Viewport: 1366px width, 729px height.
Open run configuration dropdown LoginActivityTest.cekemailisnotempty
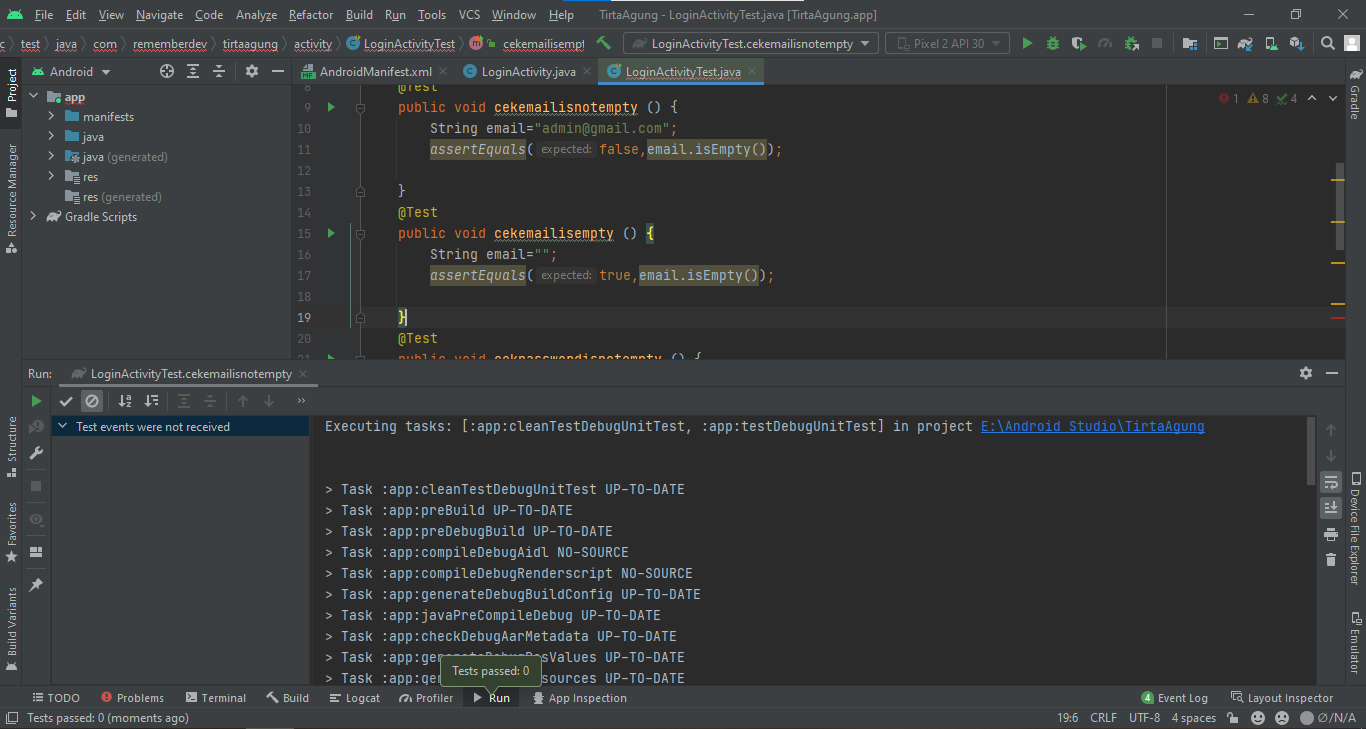(x=751, y=44)
